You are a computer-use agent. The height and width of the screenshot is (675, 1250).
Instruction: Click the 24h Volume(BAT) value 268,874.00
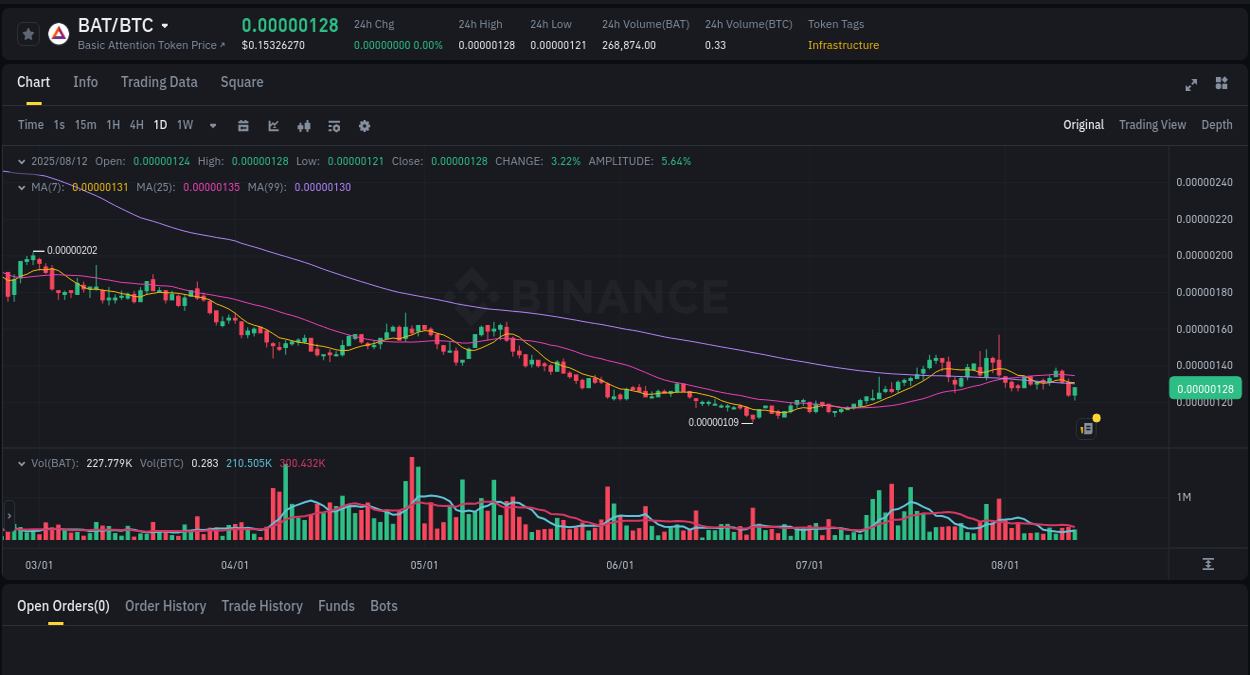[629, 45]
